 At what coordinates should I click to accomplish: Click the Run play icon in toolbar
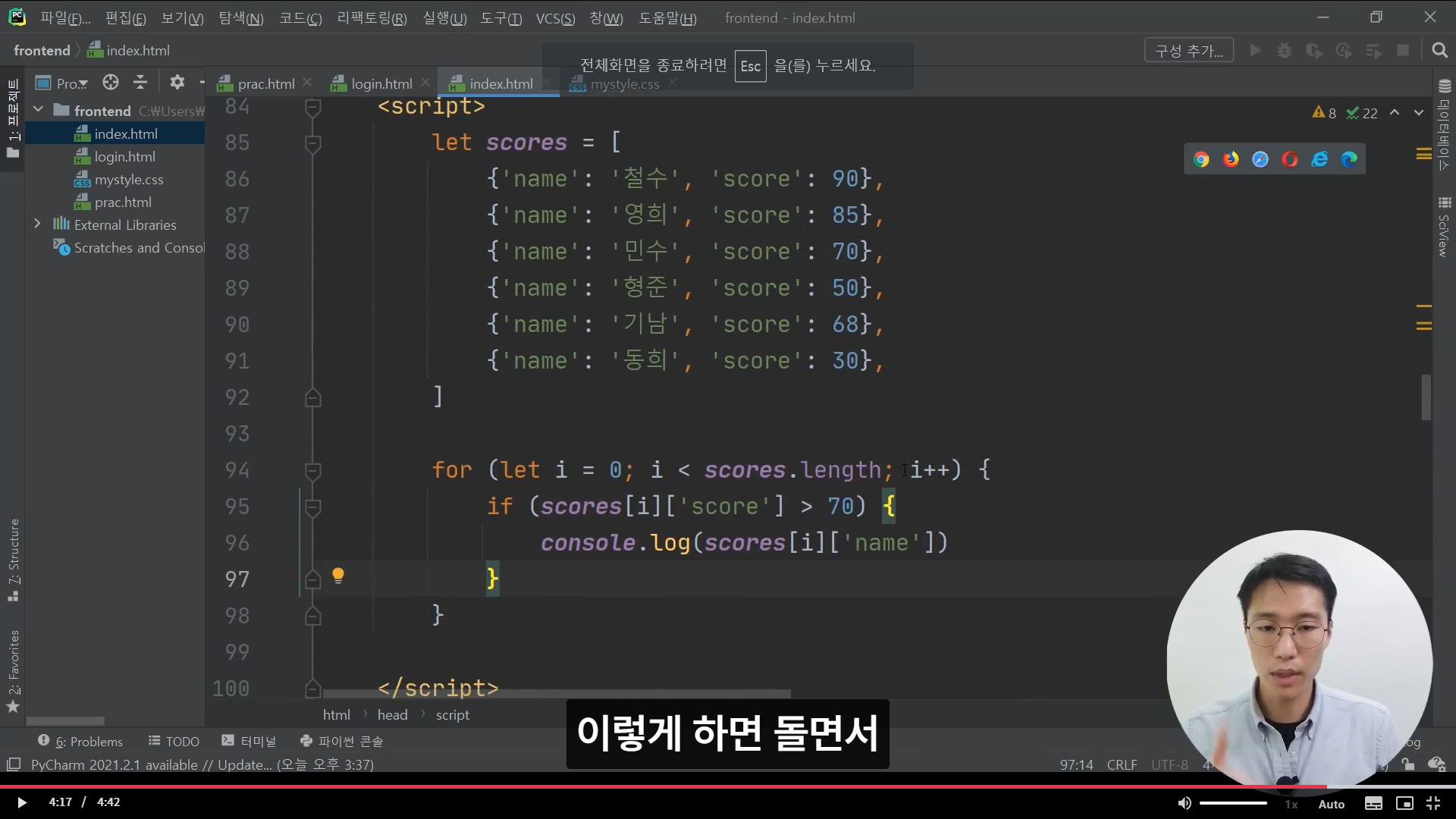tap(1256, 51)
